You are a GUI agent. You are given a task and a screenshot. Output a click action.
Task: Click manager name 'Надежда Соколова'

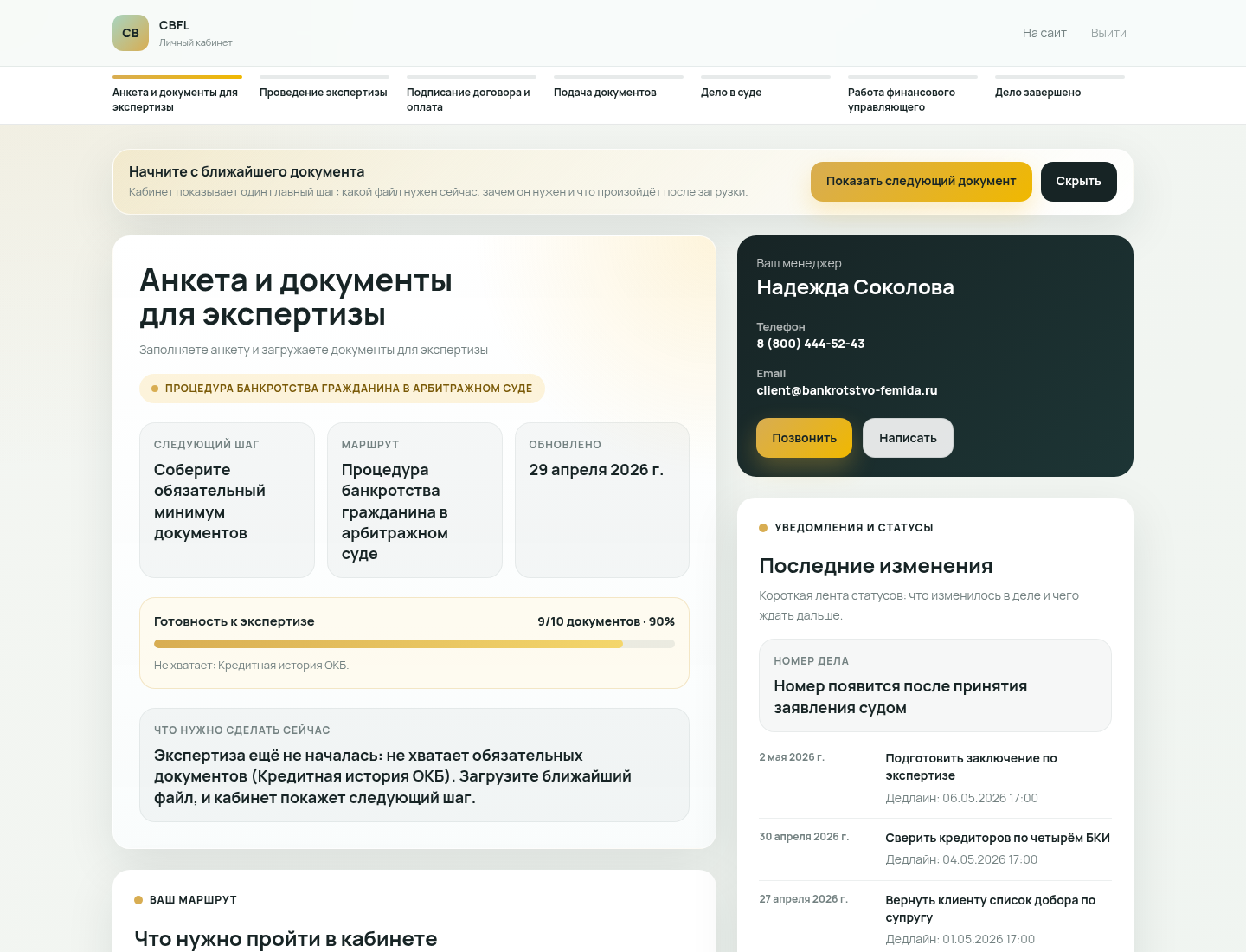pos(855,287)
